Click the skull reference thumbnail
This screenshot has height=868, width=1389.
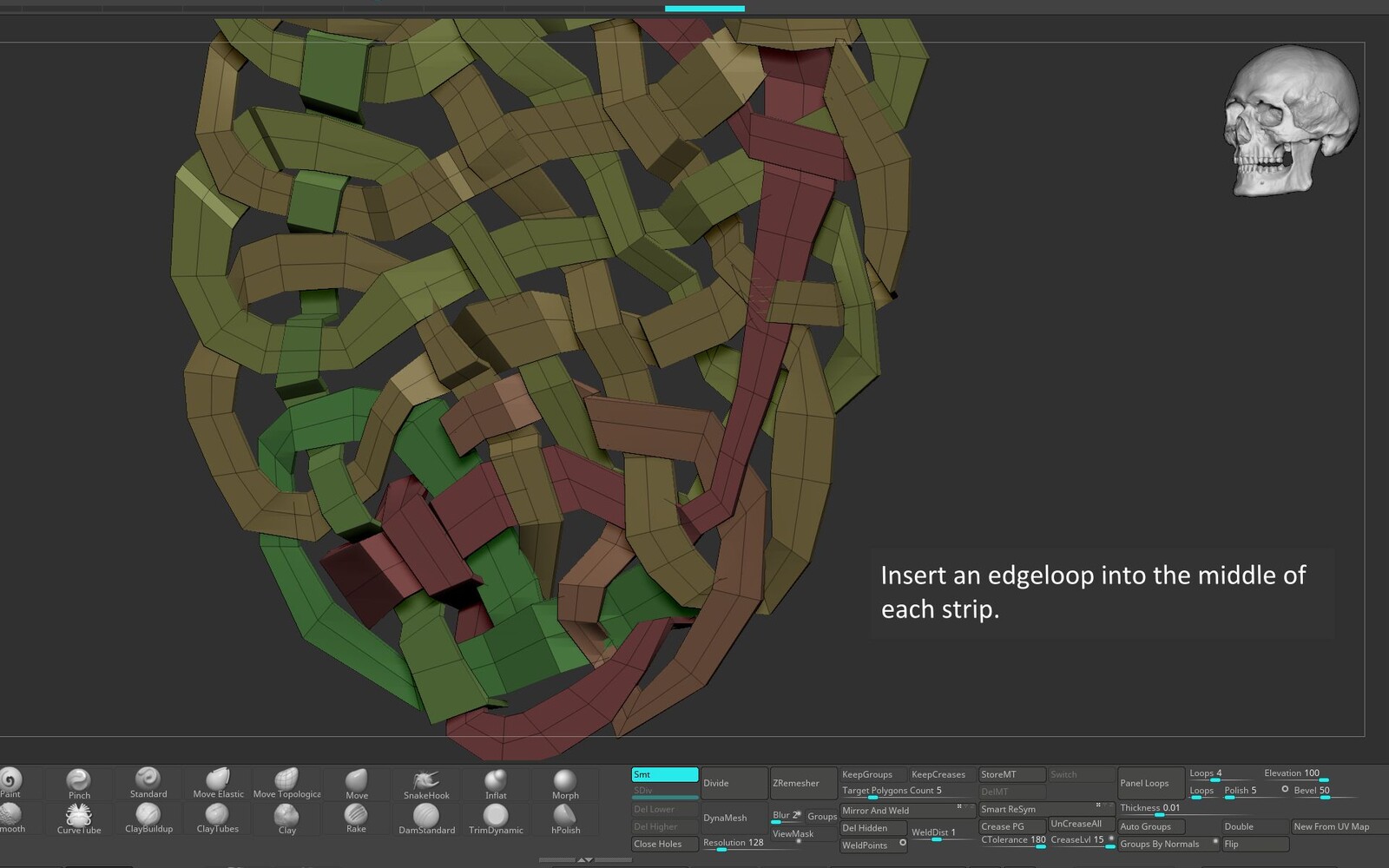point(1290,121)
